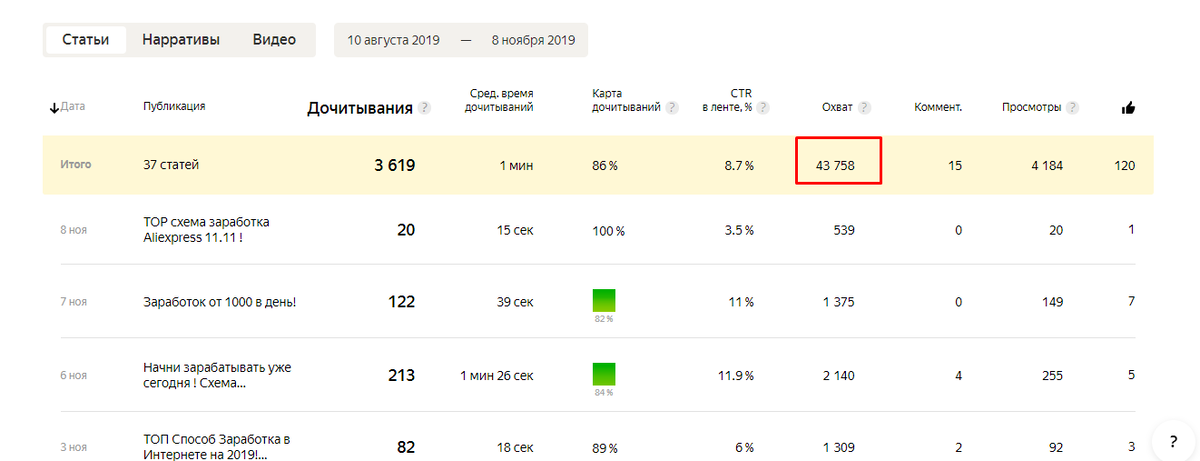1200x461 pixels.
Task: Click the read-throughs value 213
Action: tap(401, 375)
